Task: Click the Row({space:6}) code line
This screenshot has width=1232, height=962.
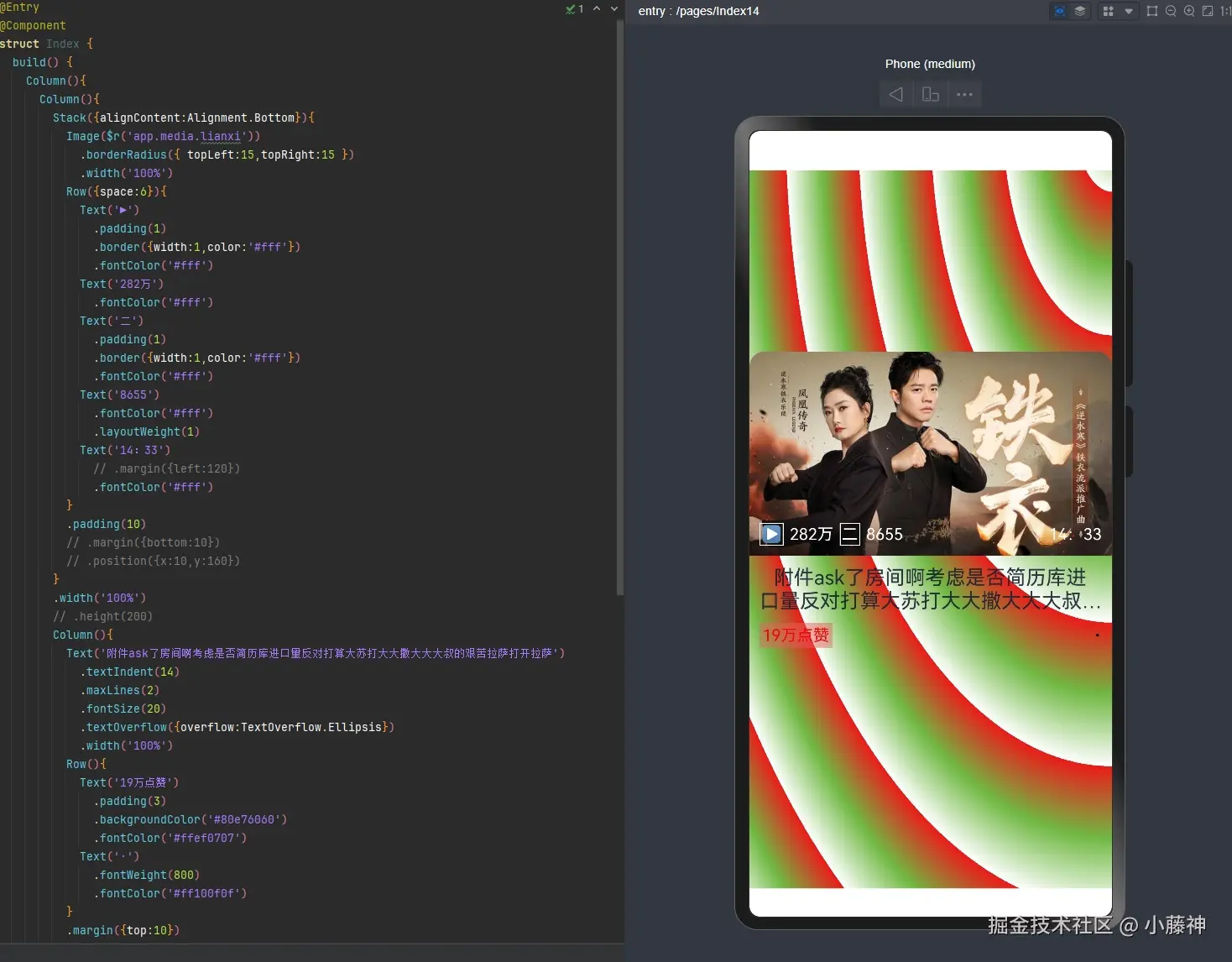Action: tap(117, 191)
